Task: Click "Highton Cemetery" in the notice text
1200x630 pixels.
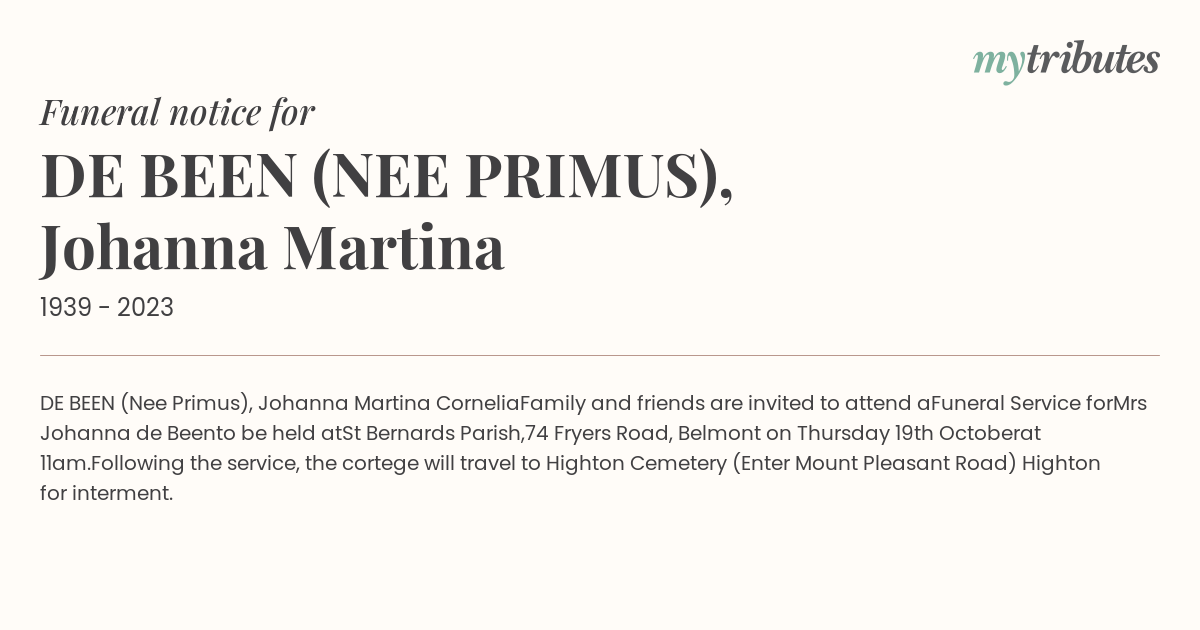Action: pos(634,464)
